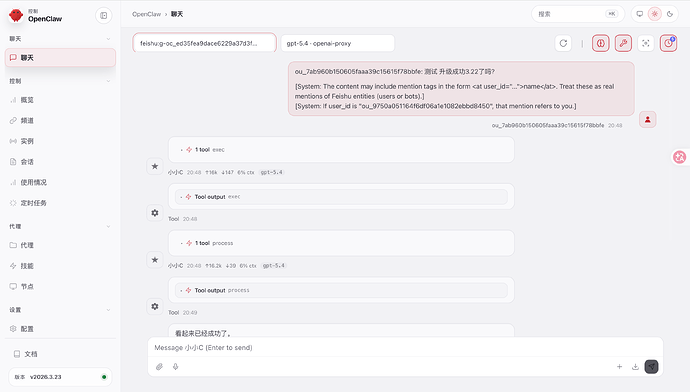
Task: Expand the "1 tool exec" card
Action: [341, 150]
